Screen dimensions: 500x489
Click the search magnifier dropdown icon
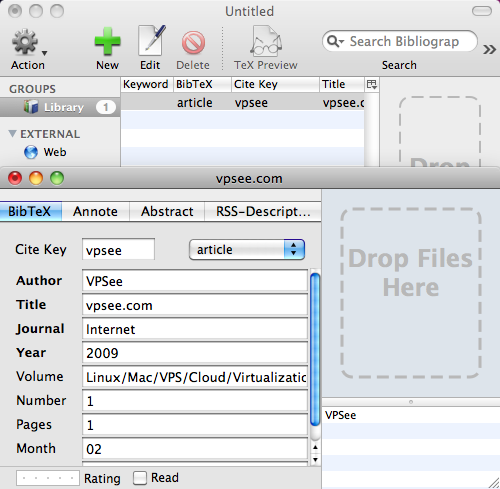[x=335, y=41]
